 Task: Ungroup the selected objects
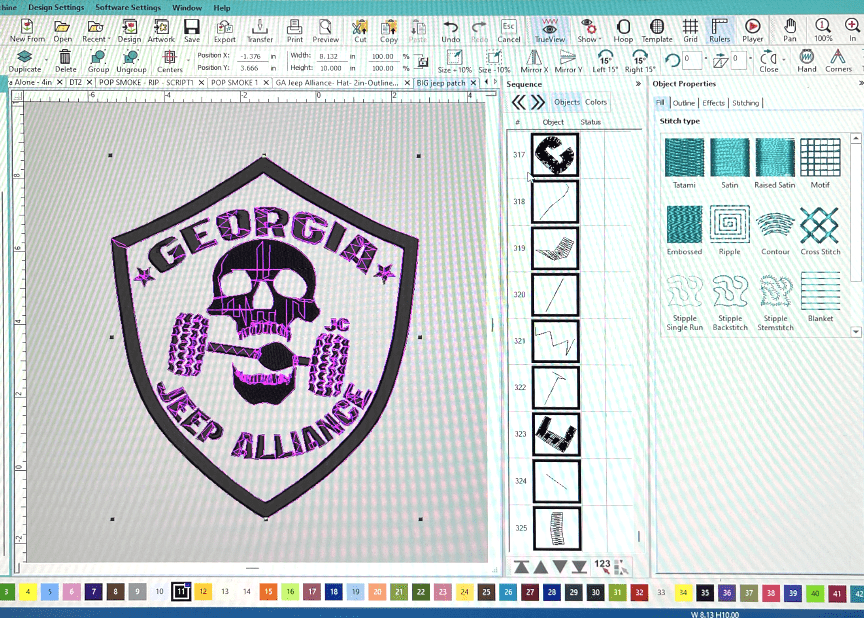point(131,61)
